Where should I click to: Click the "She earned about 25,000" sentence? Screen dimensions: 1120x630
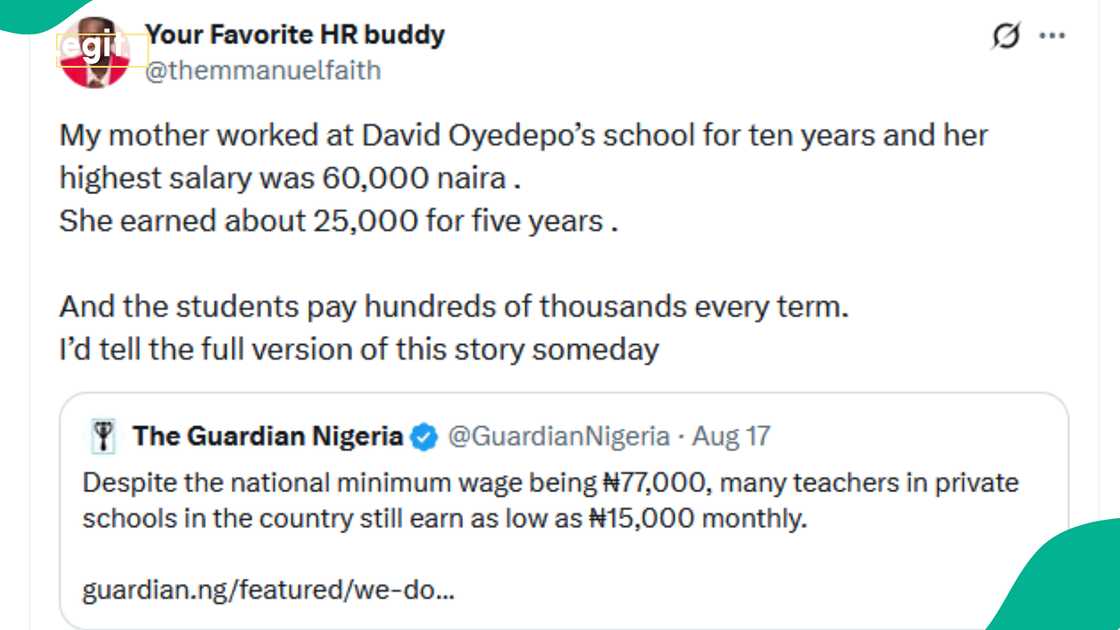[338, 221]
